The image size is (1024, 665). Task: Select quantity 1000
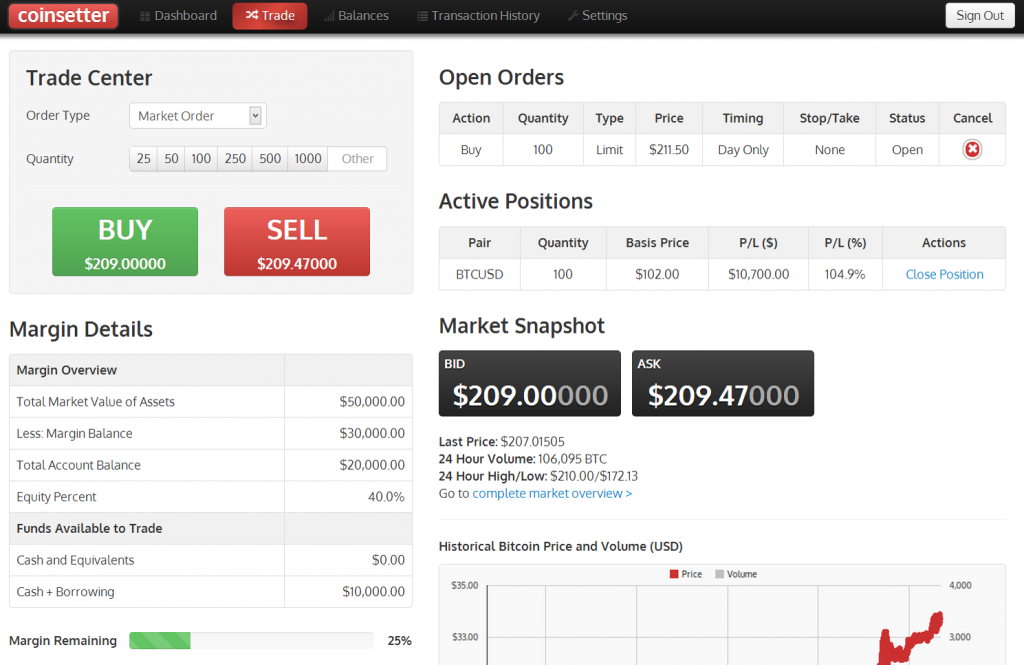(308, 159)
